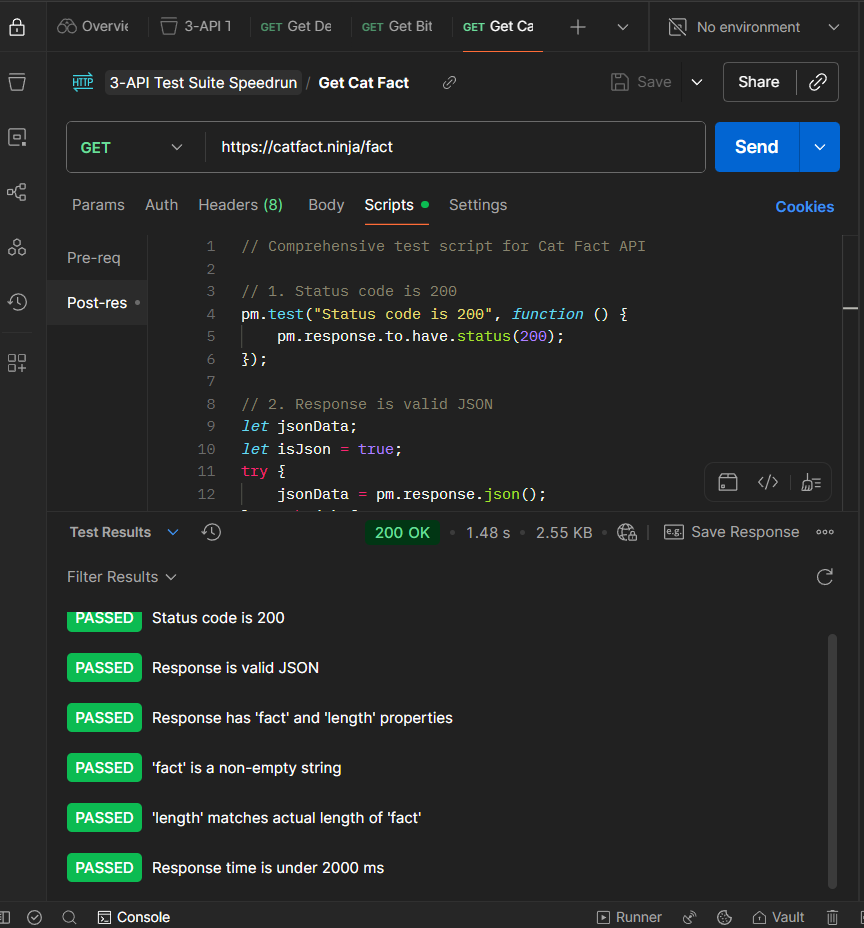The width and height of the screenshot is (864, 928).
Task: Click the 200 OK status badge
Action: [x=402, y=533]
